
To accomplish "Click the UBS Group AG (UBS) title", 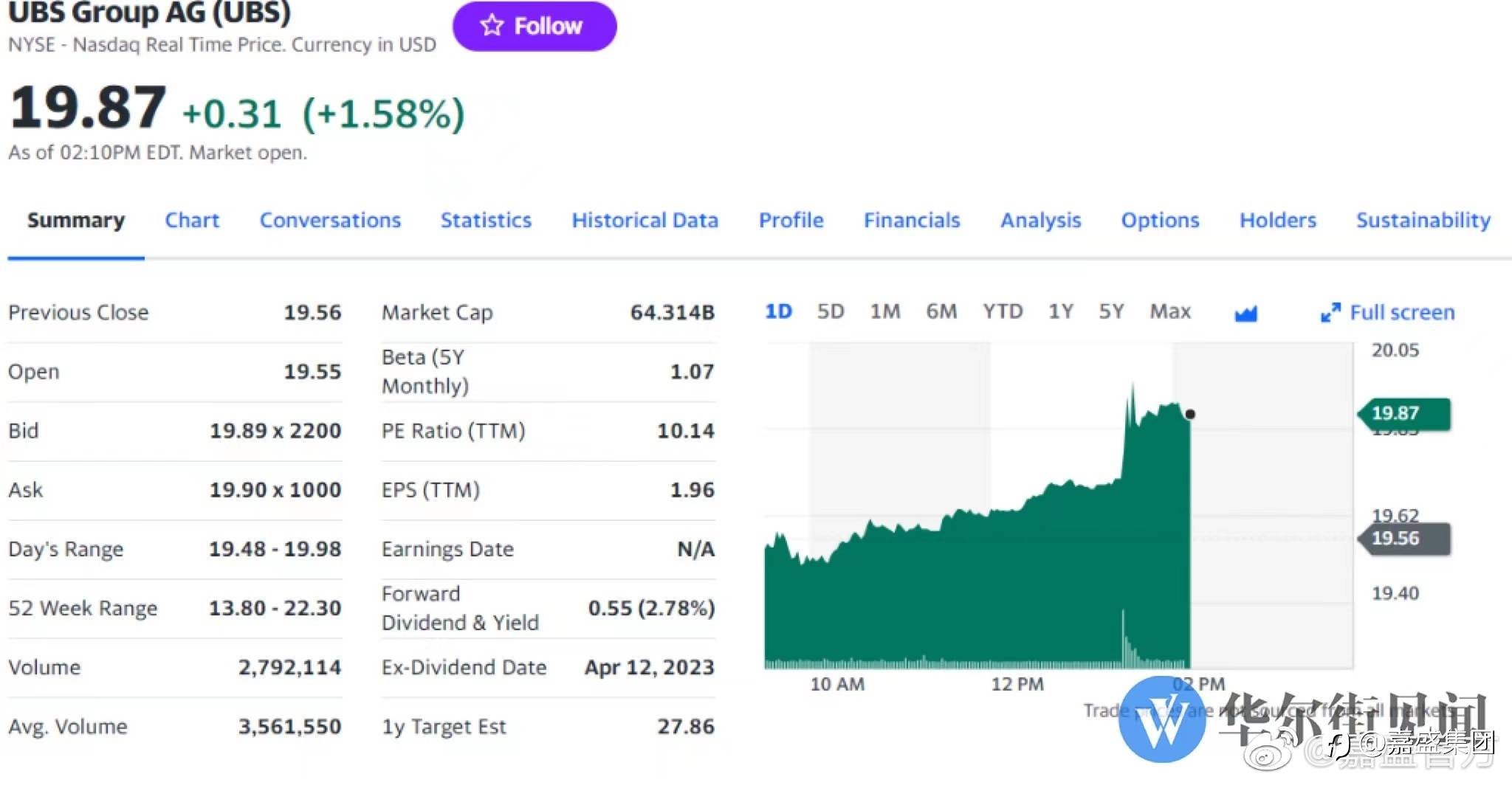I will coord(150,12).
